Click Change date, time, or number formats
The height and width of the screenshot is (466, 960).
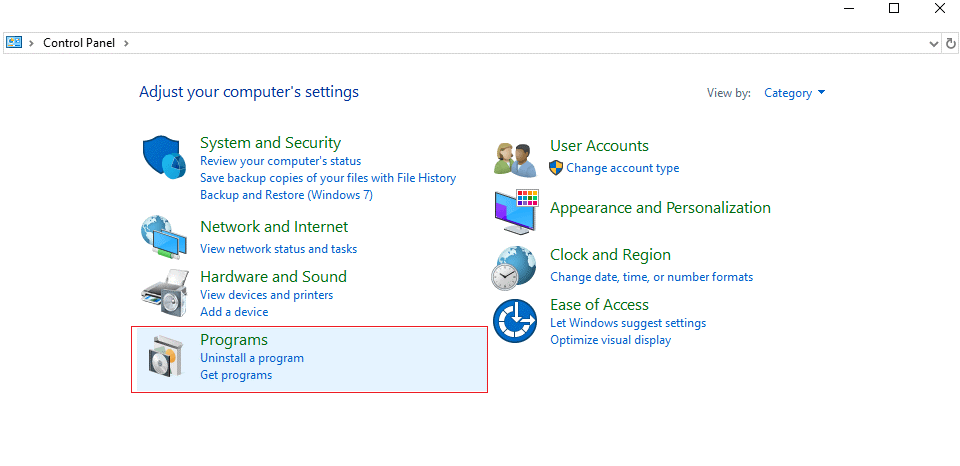tap(651, 277)
